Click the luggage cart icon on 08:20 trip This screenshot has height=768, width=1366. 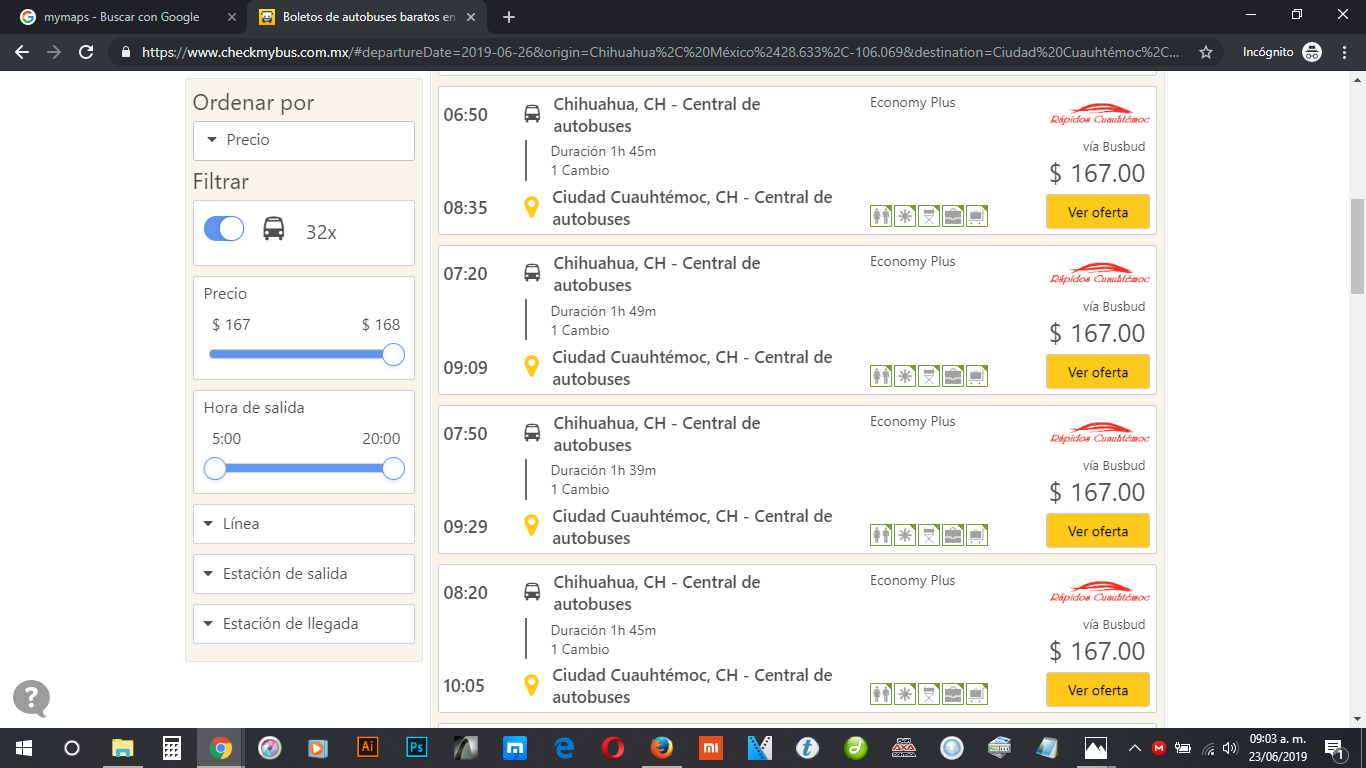click(977, 694)
